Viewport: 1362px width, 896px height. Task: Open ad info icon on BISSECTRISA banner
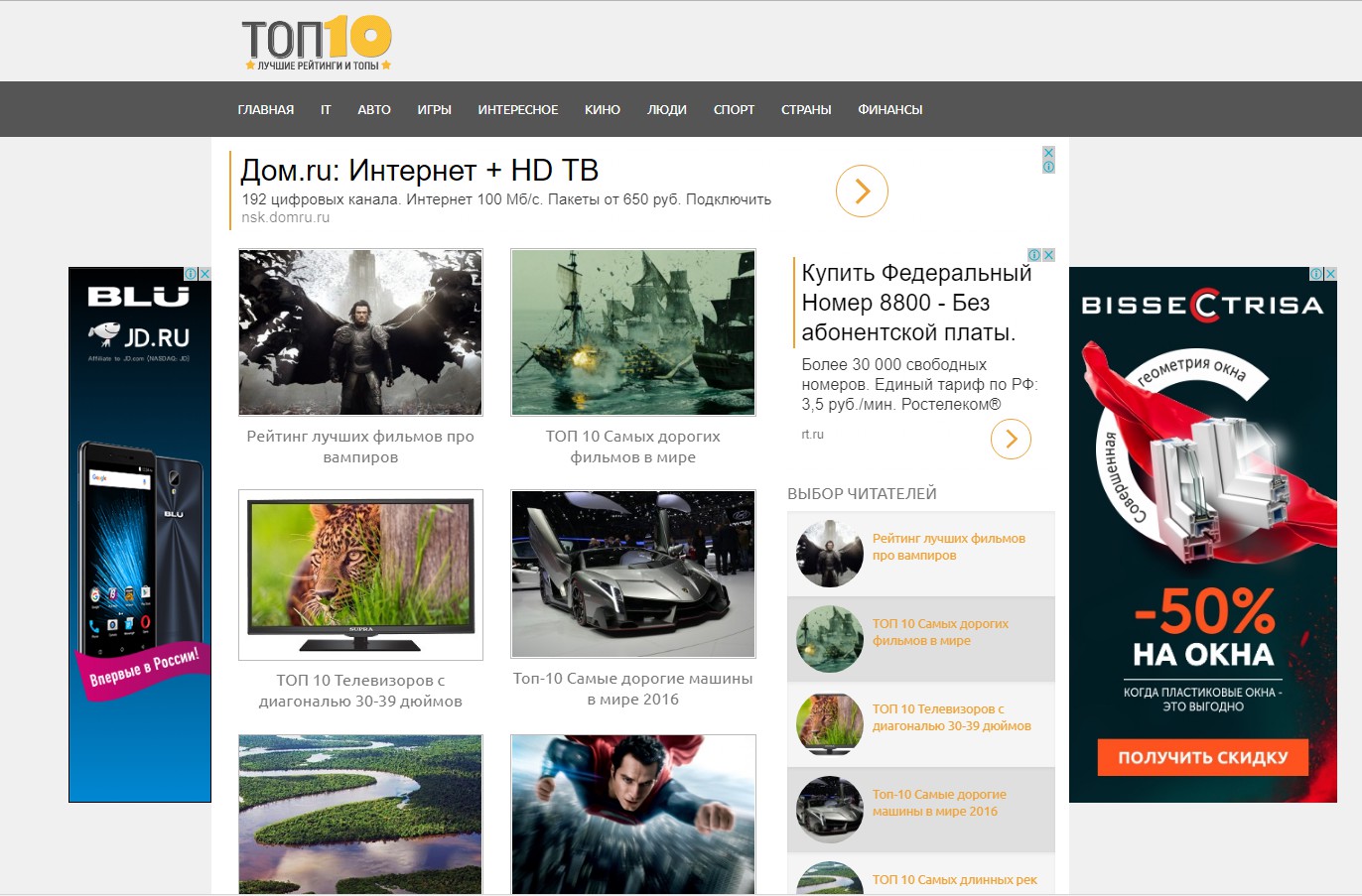[x=1316, y=274]
